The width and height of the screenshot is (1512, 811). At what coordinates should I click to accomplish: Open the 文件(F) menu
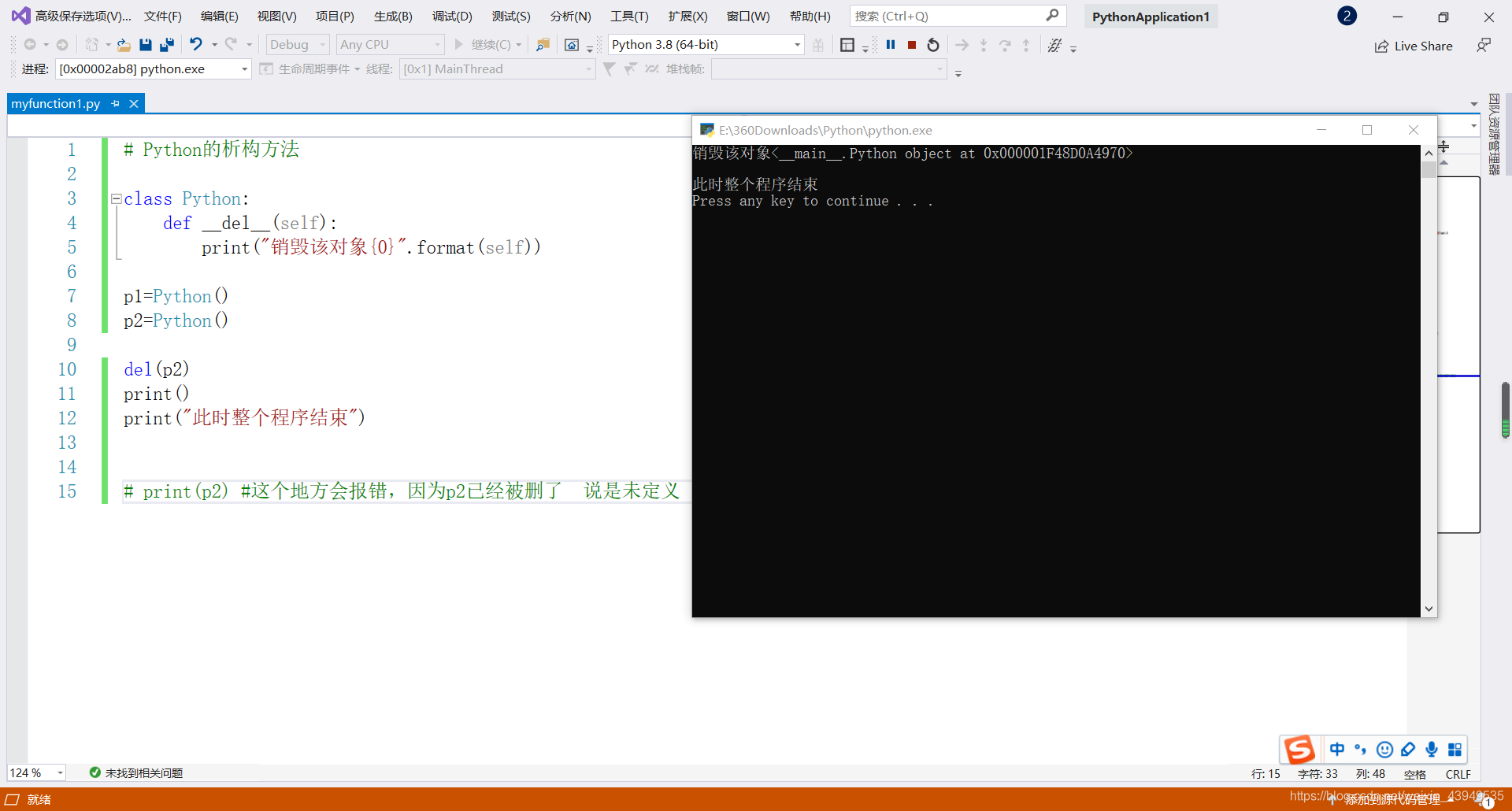[163, 16]
